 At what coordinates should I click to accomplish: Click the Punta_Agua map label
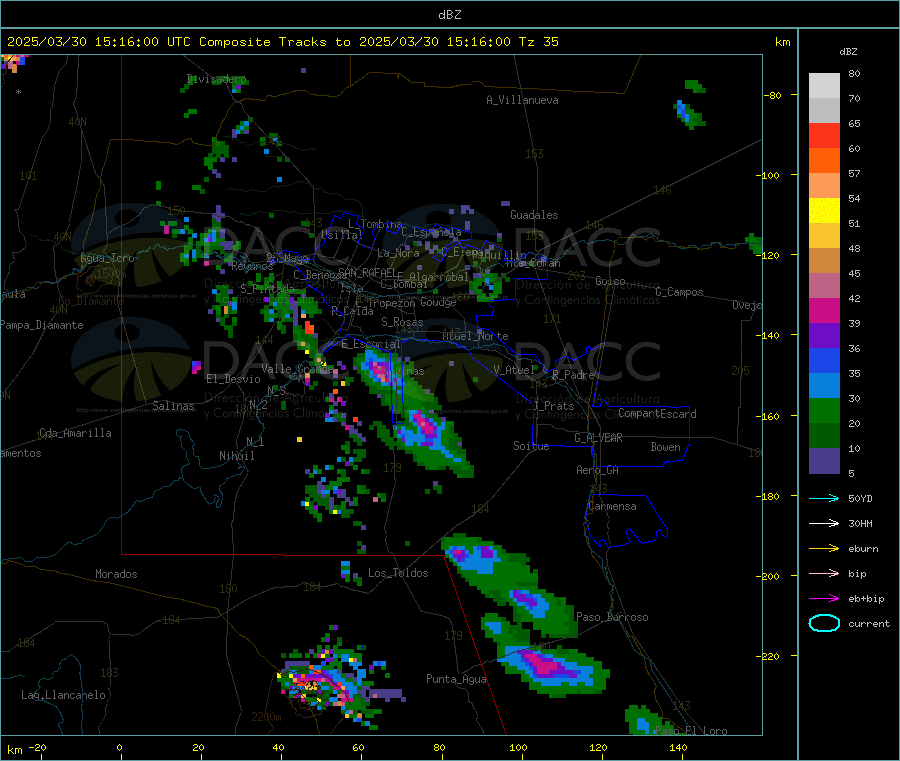pos(456,679)
